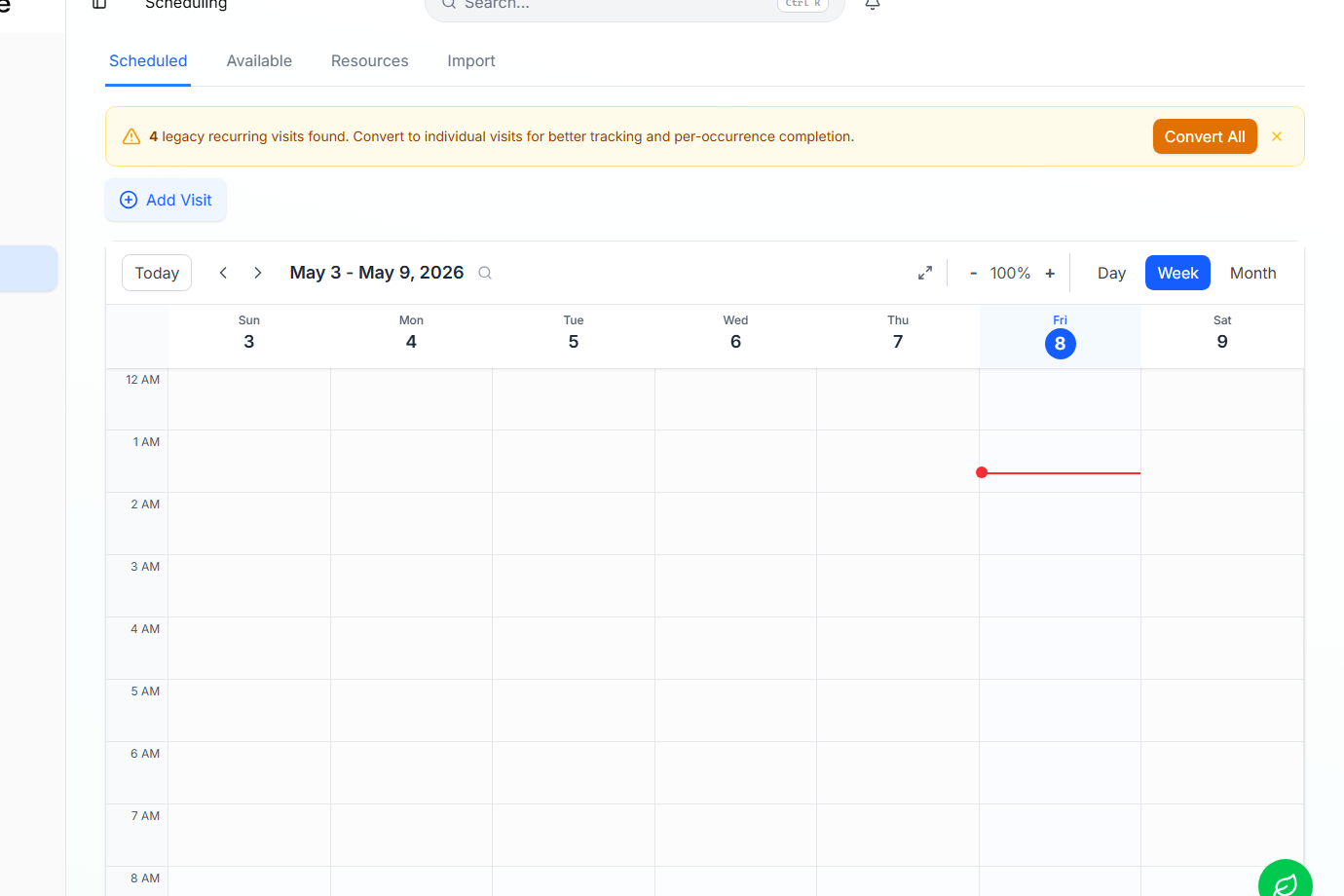1344x896 pixels.
Task: Increase zoom with the plus button
Action: pyautogui.click(x=1050, y=273)
